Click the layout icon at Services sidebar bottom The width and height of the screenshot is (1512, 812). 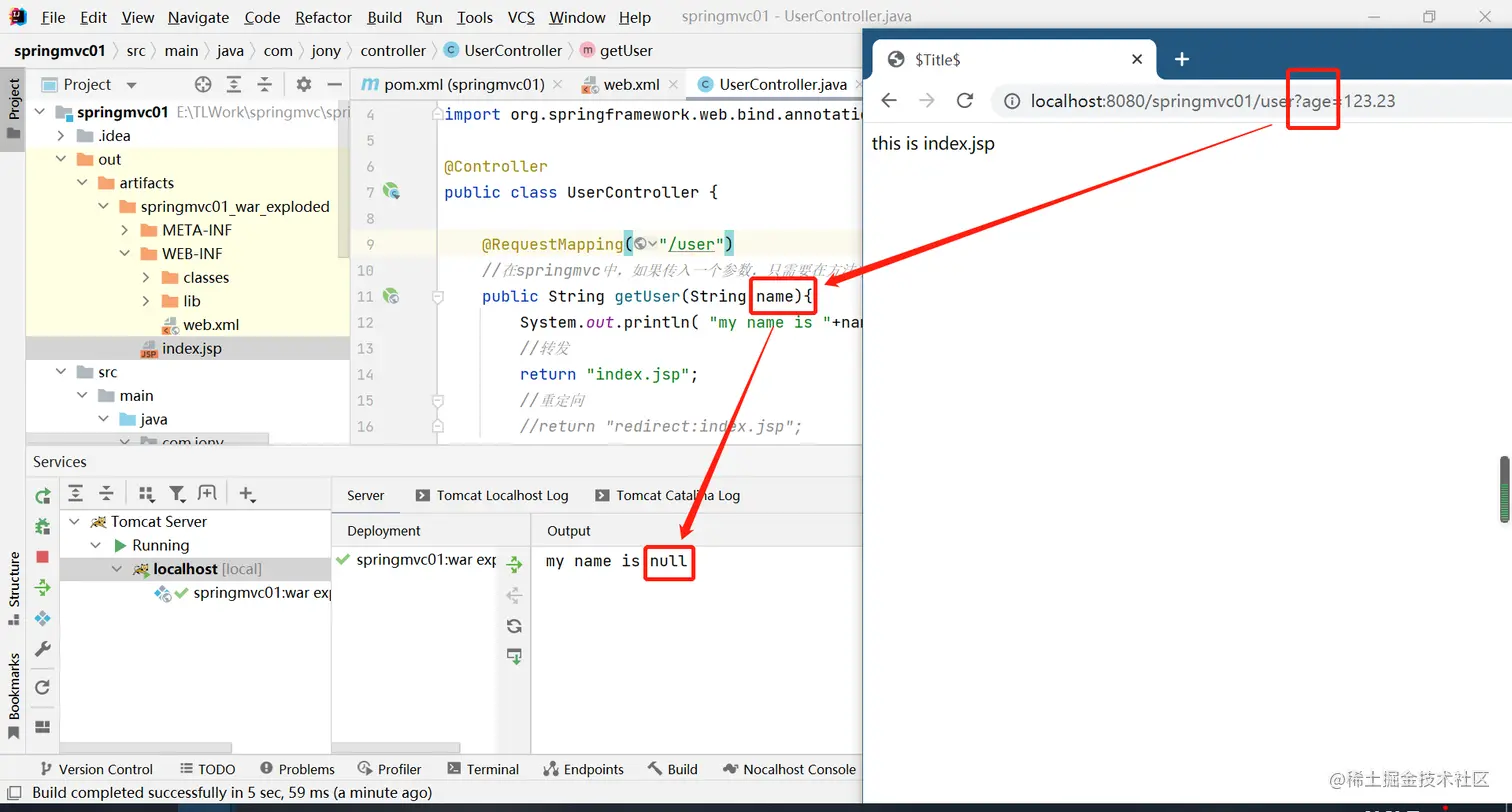(x=42, y=727)
